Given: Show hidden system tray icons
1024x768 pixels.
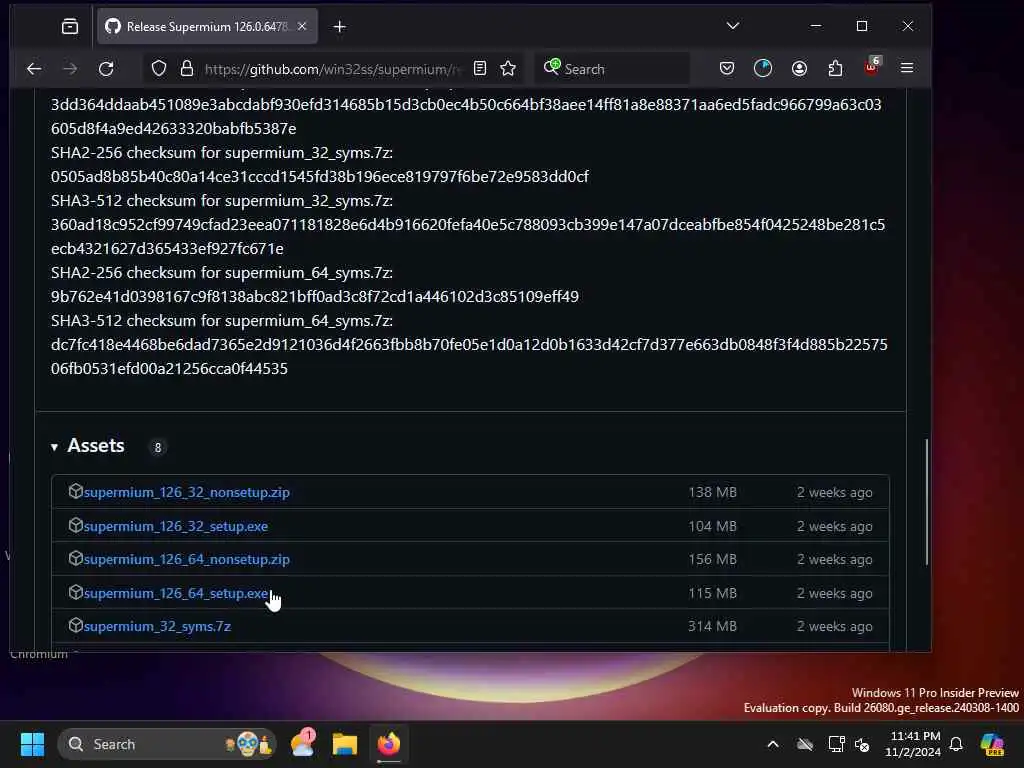Looking at the screenshot, I should click(773, 744).
